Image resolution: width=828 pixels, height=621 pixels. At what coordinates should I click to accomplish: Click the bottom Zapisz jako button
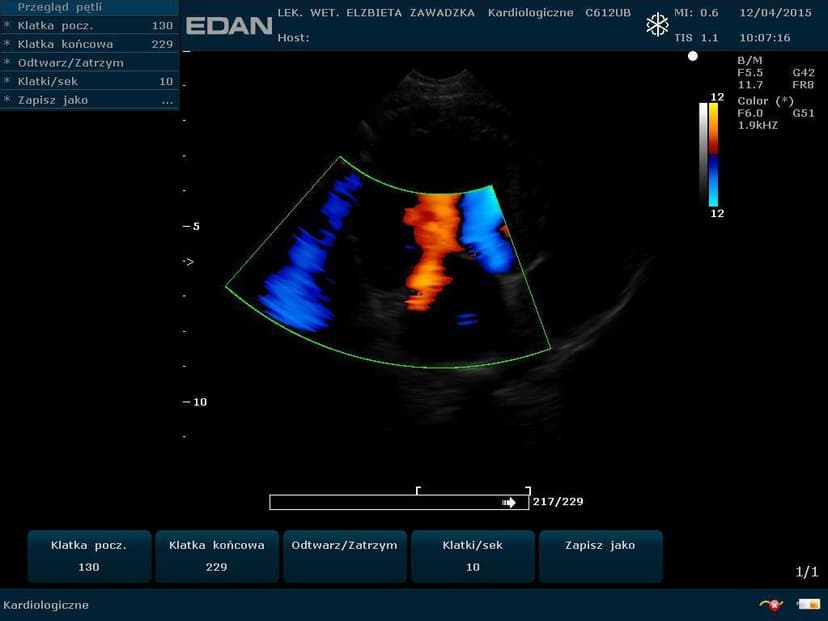tap(600, 556)
